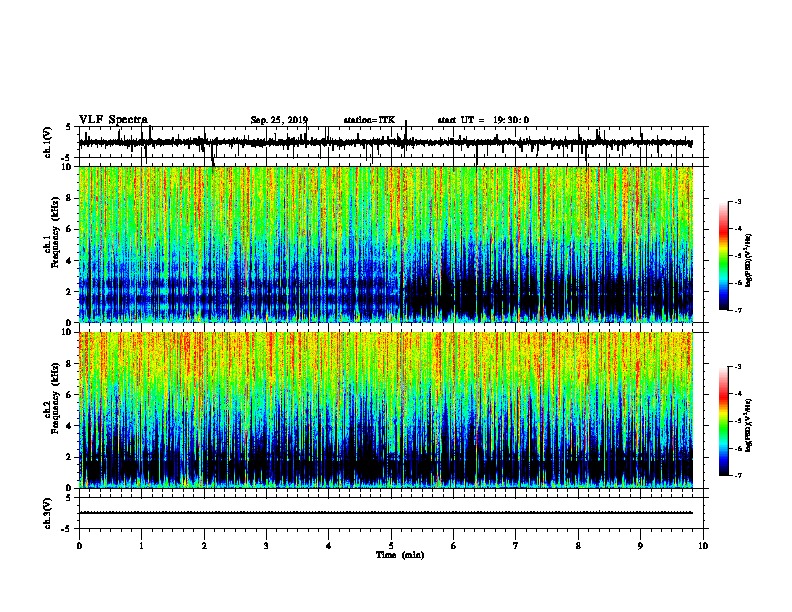This screenshot has height=612, width=792.
Task: Click the "ch.3(V)" axis label
Action: (48, 513)
